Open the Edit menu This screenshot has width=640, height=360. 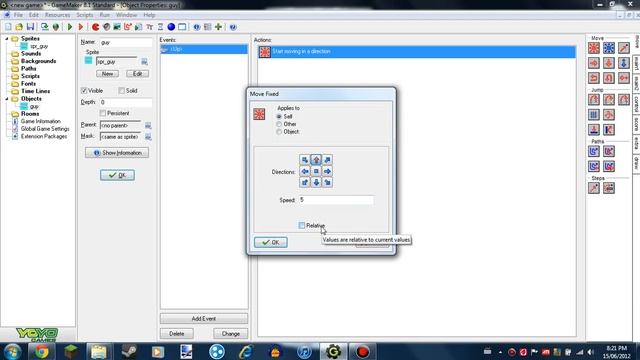coord(33,15)
